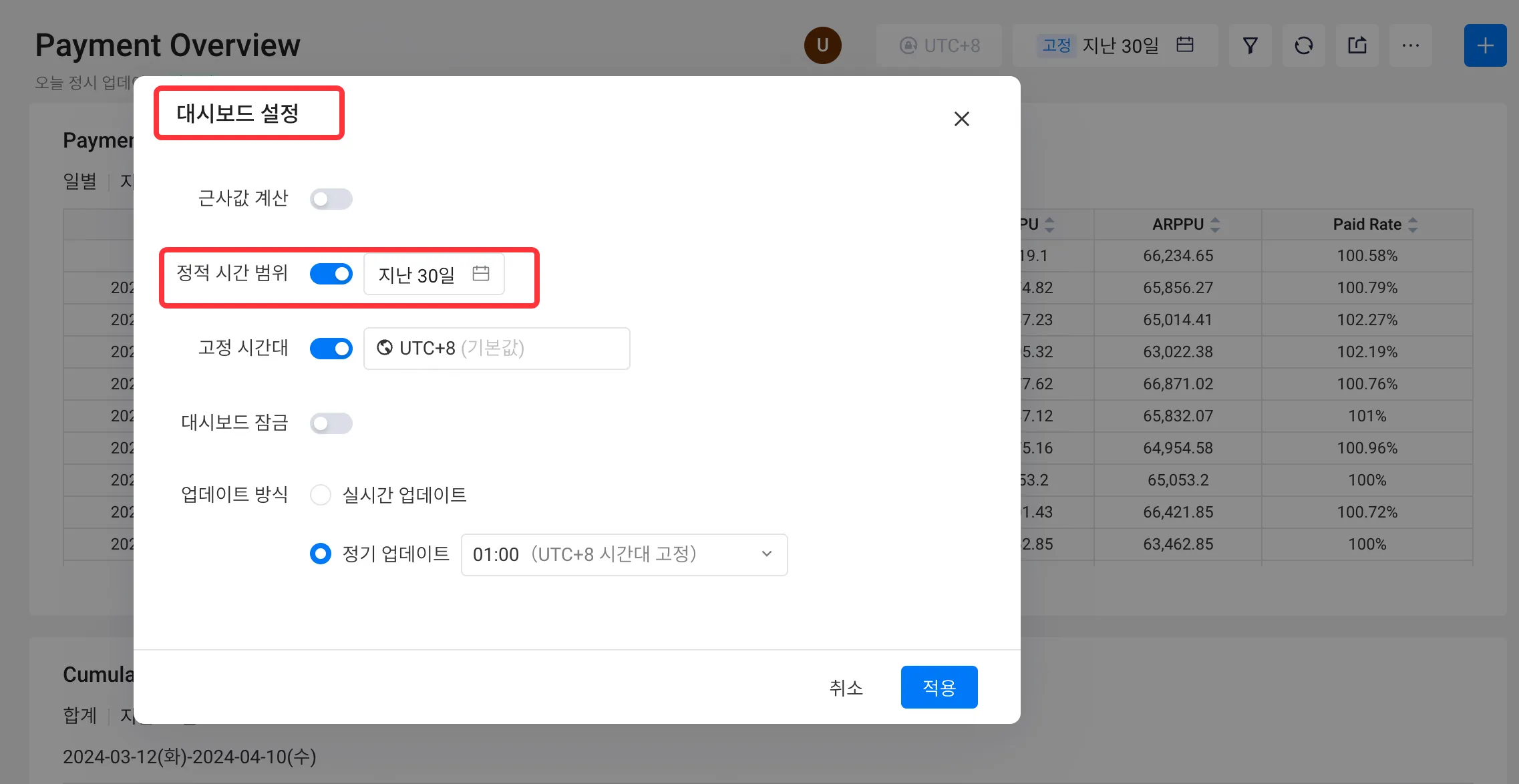Click the refresh dashboard icon

[x=1303, y=45]
